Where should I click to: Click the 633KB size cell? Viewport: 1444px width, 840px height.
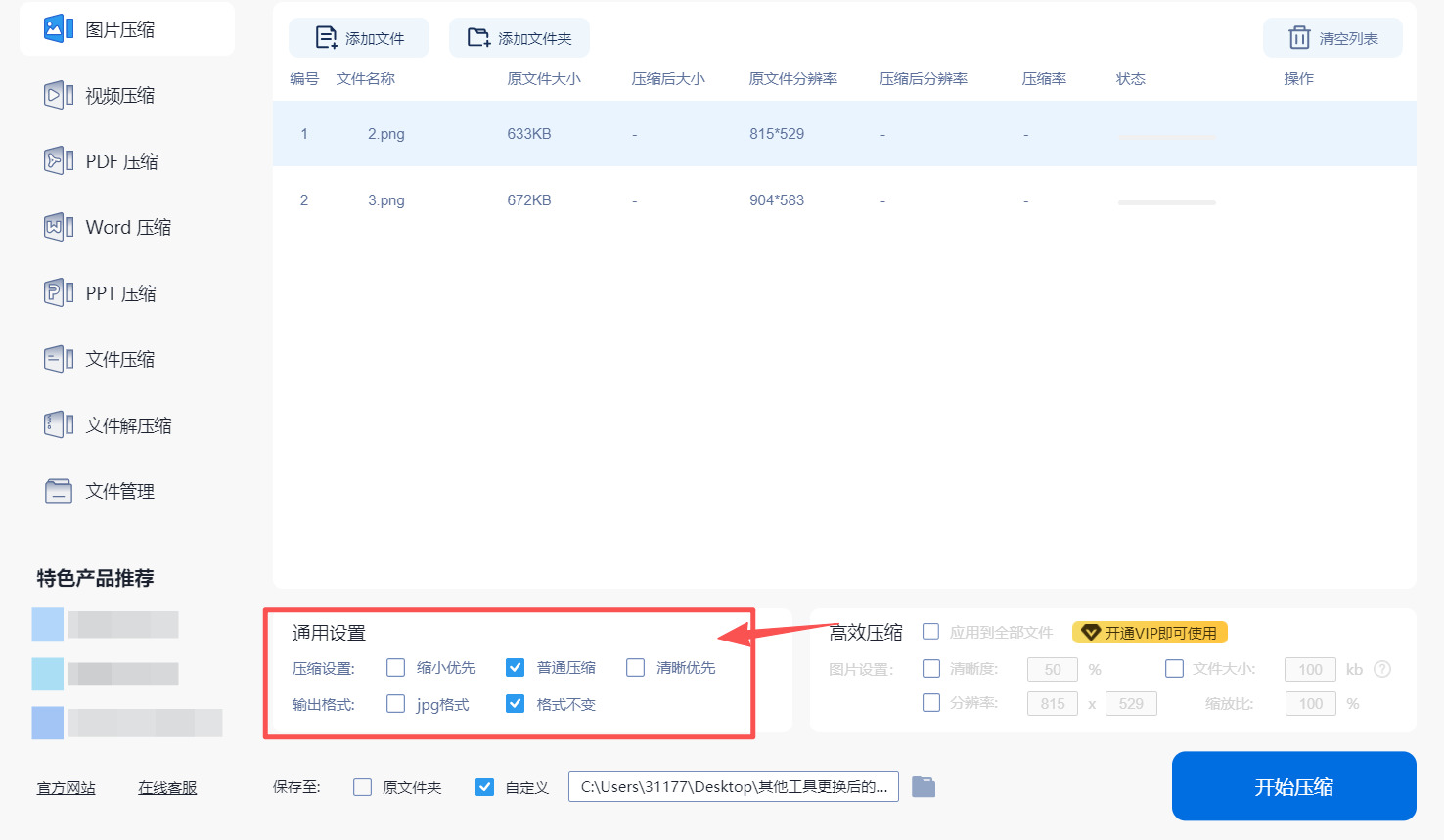click(529, 134)
